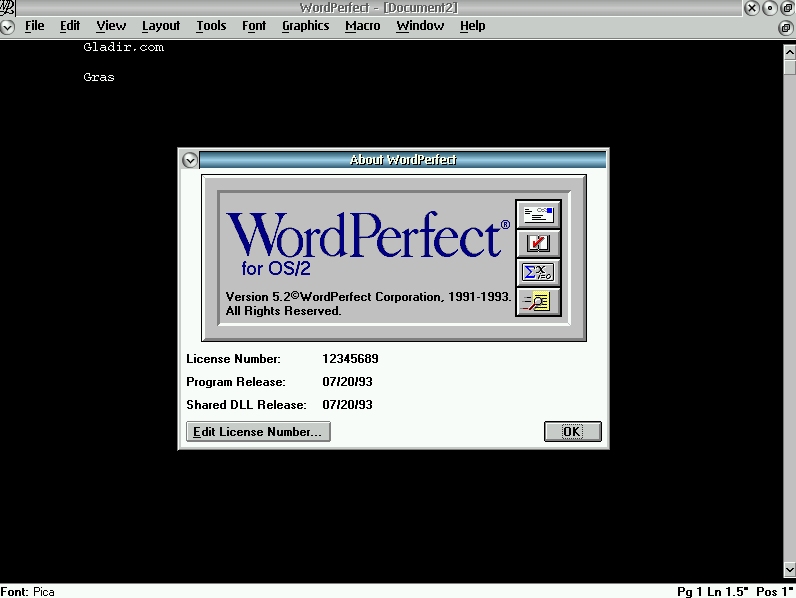The width and height of the screenshot is (796, 598).
Task: Click the Font: Pica status bar indicator
Action: (28, 591)
